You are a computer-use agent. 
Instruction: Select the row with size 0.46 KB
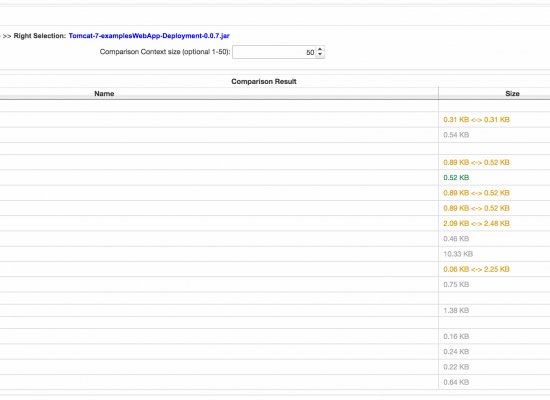tap(275, 239)
